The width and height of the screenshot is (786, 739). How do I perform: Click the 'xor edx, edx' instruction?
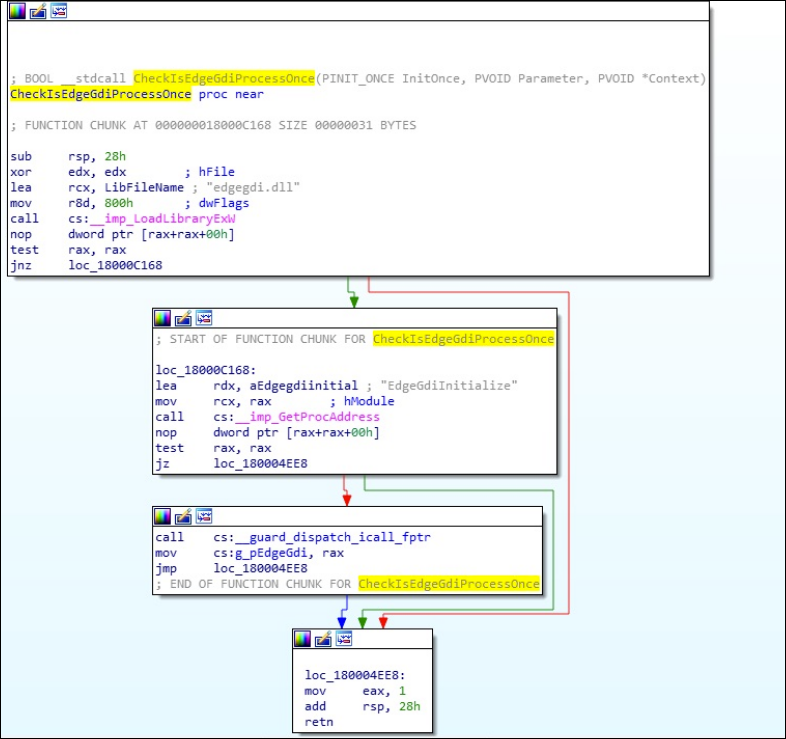[68, 172]
